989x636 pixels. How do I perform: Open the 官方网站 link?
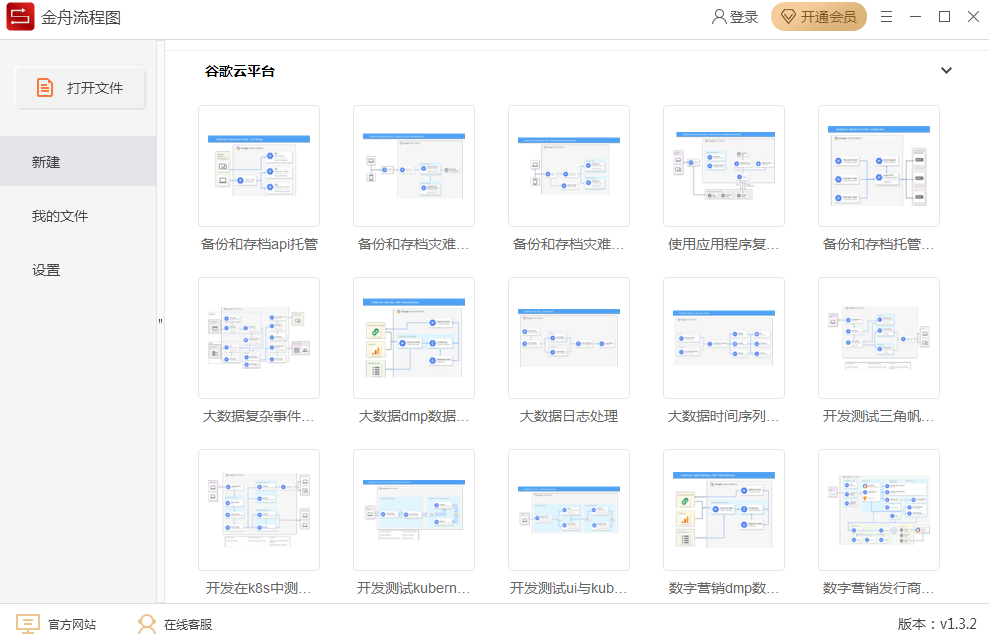[72, 625]
